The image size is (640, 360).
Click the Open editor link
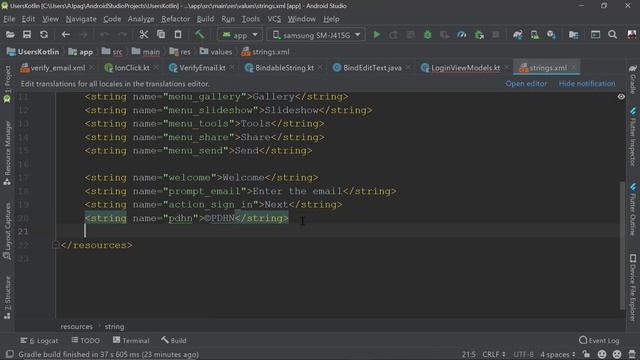click(x=526, y=83)
